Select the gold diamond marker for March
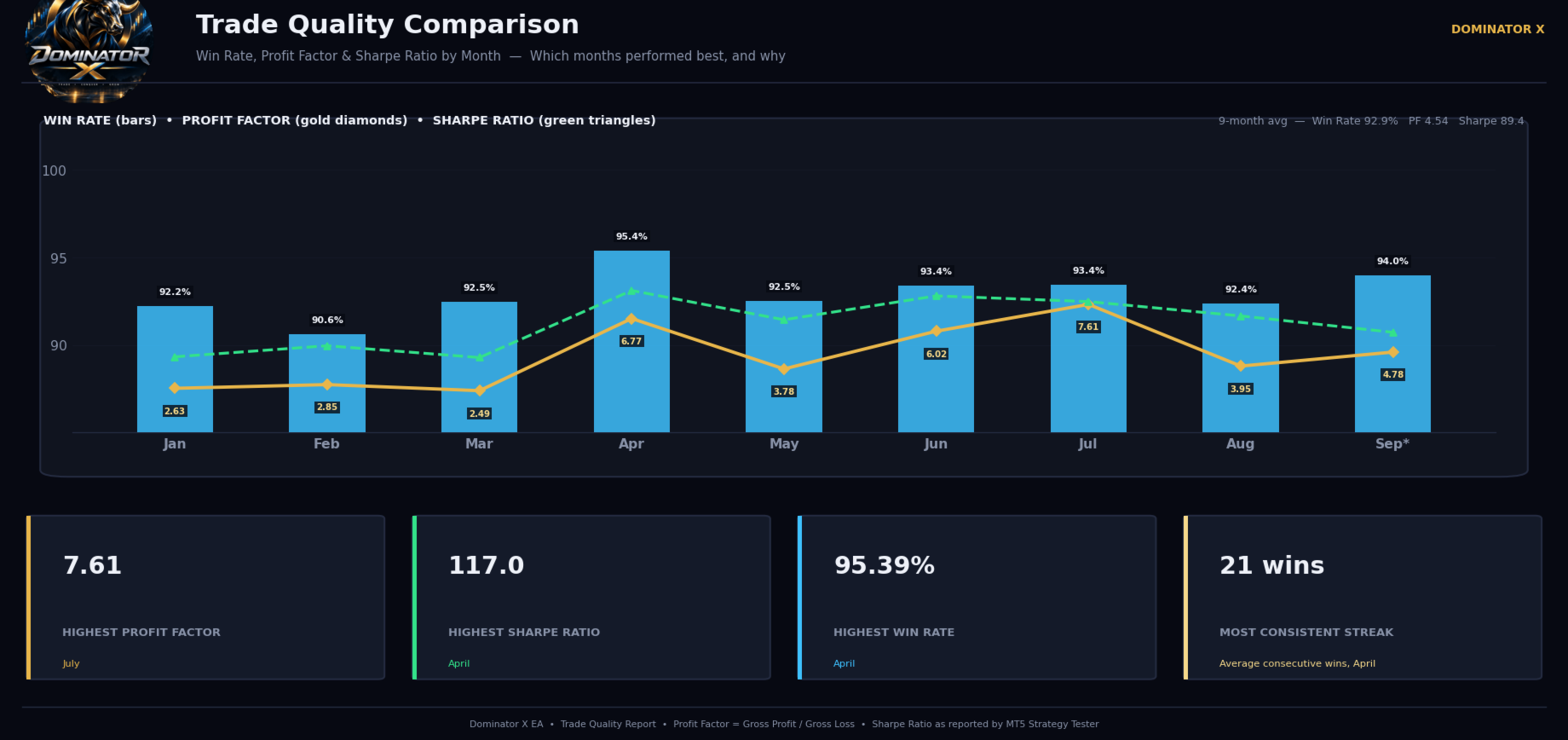The height and width of the screenshot is (740, 1568). 479,390
